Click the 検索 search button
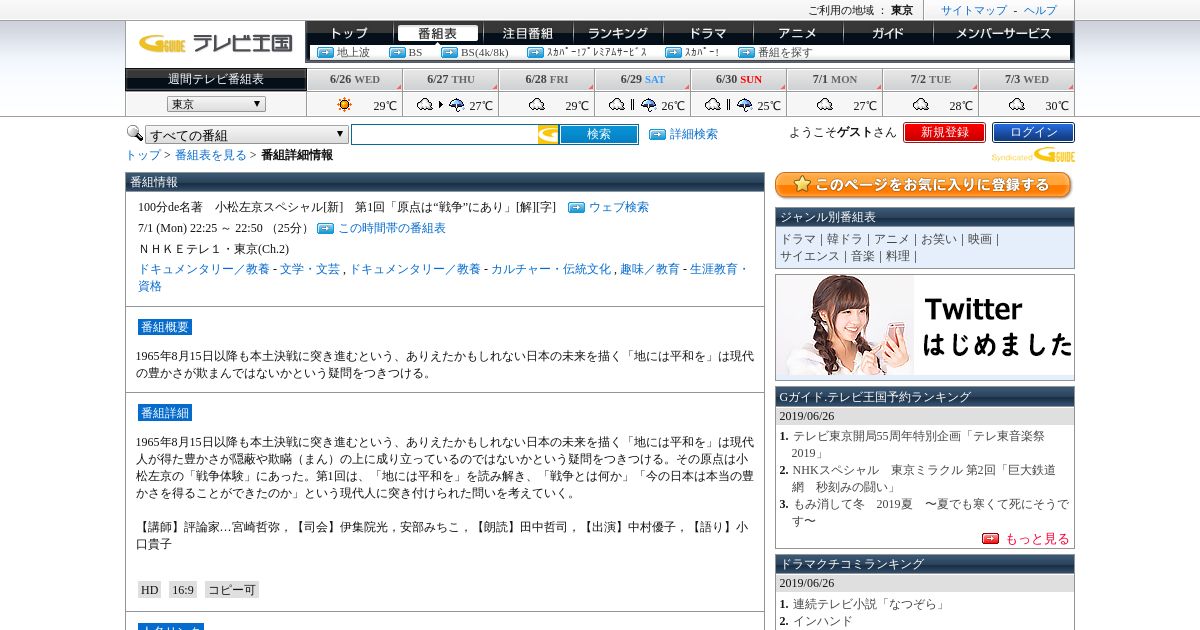Screen dimensions: 1200x630 tap(599, 134)
